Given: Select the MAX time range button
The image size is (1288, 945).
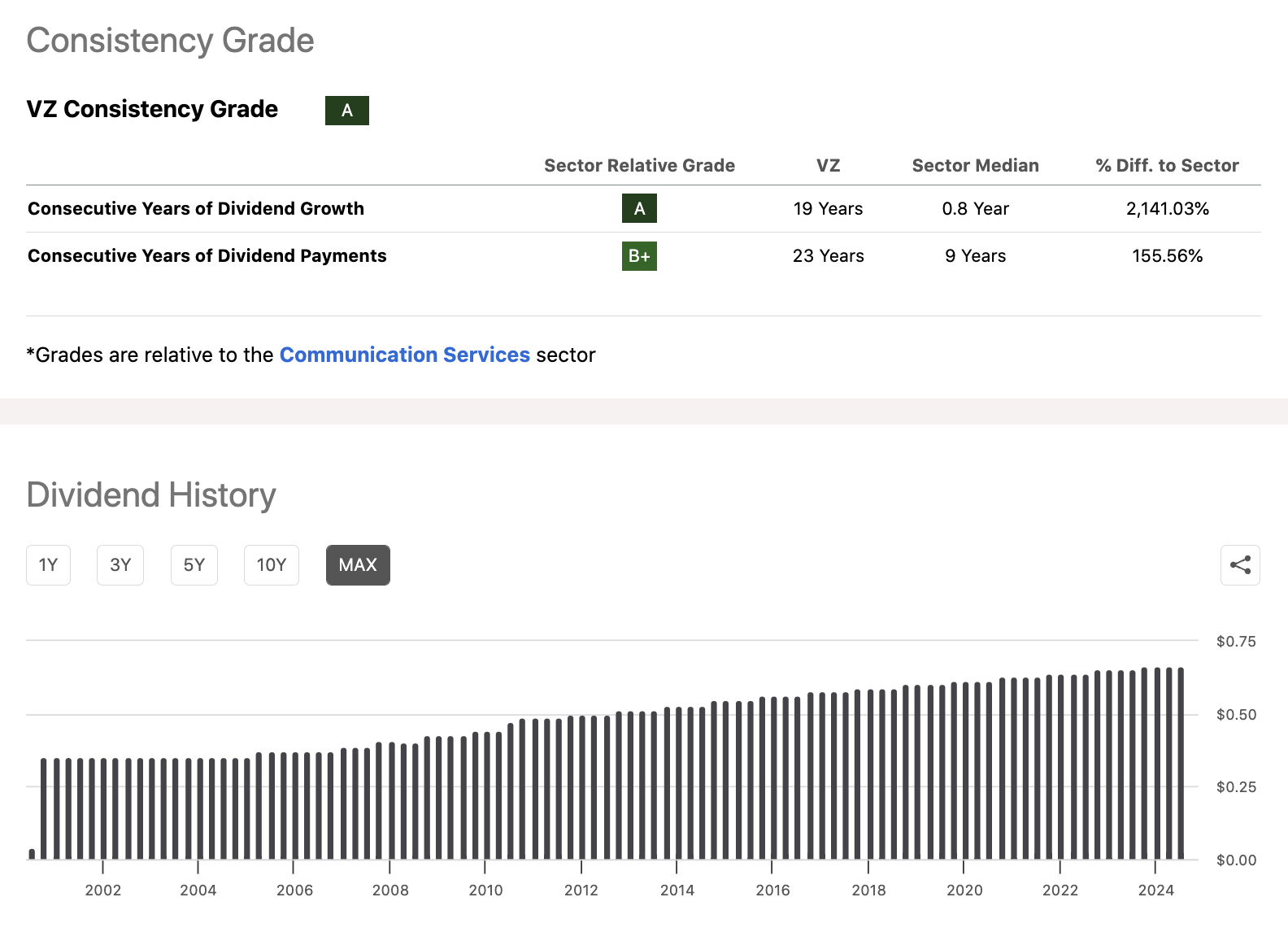Looking at the screenshot, I should coord(358,565).
